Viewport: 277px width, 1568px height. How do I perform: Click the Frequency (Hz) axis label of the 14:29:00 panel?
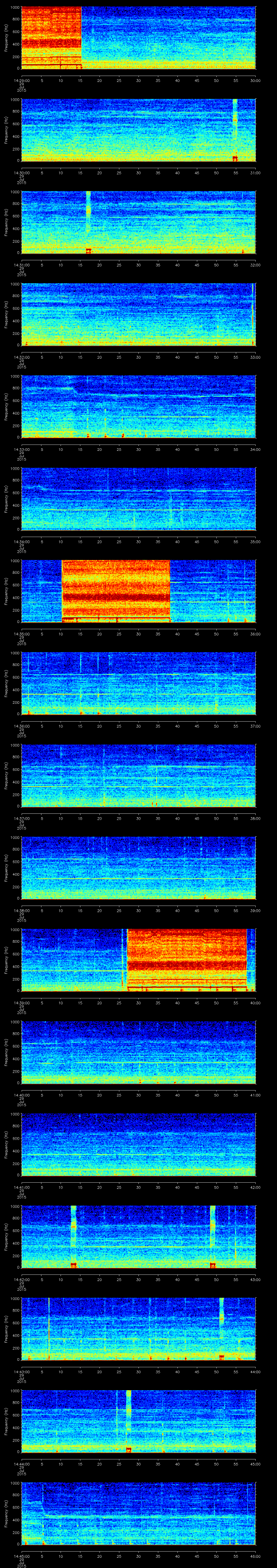6,38
